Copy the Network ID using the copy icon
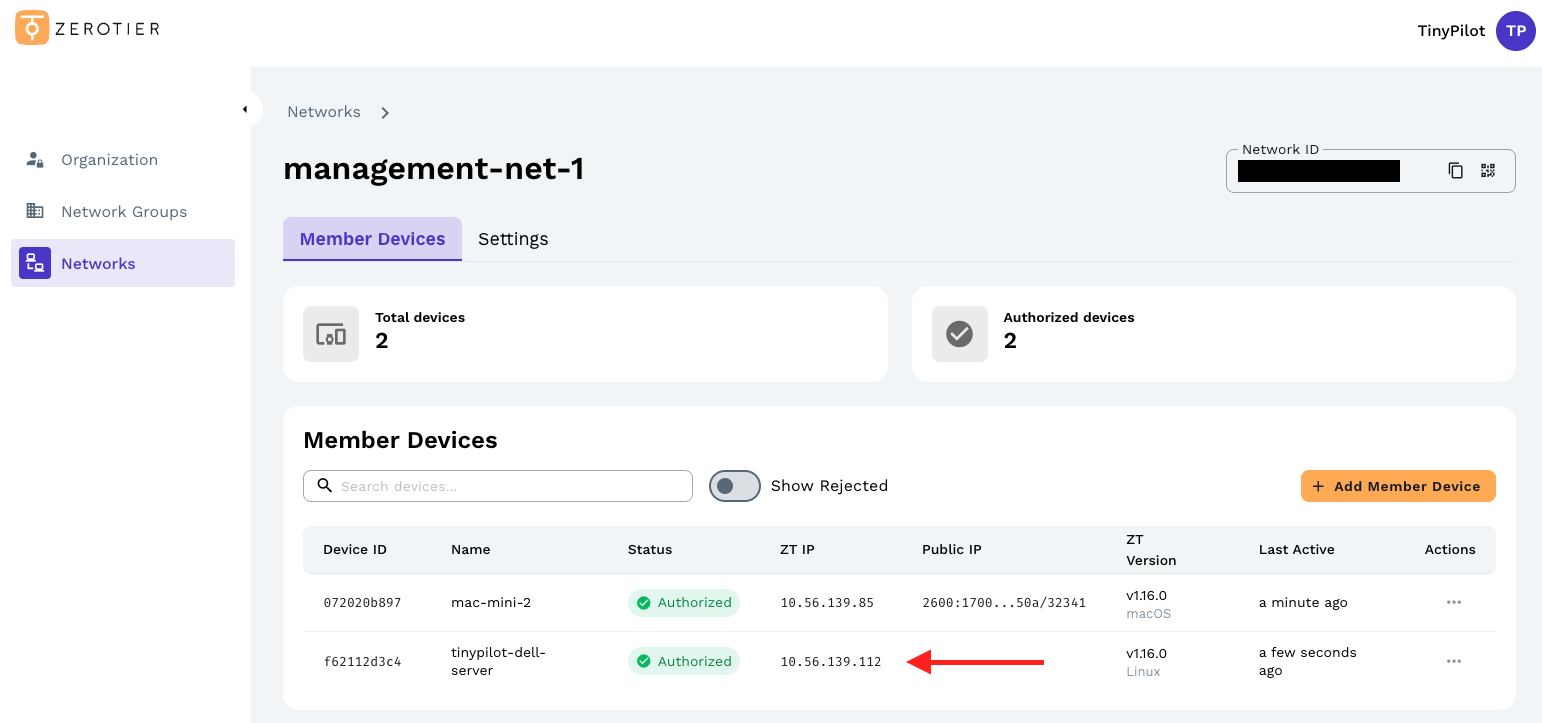Image resolution: width=1542 pixels, height=723 pixels. [x=1455, y=170]
